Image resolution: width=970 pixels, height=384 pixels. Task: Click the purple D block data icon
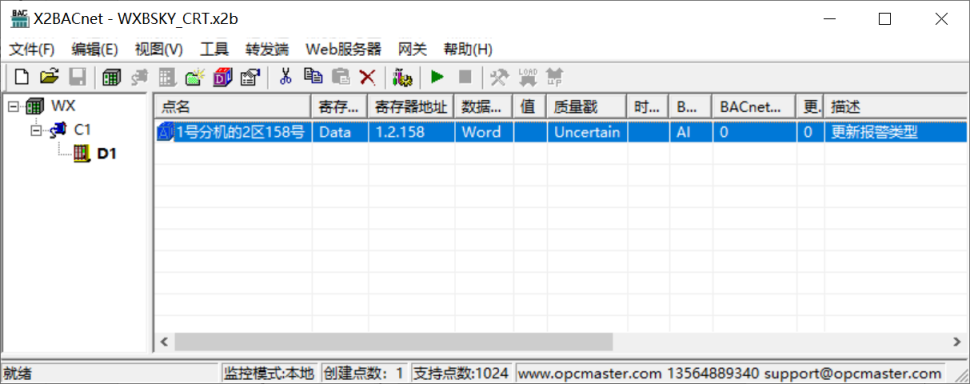click(223, 77)
